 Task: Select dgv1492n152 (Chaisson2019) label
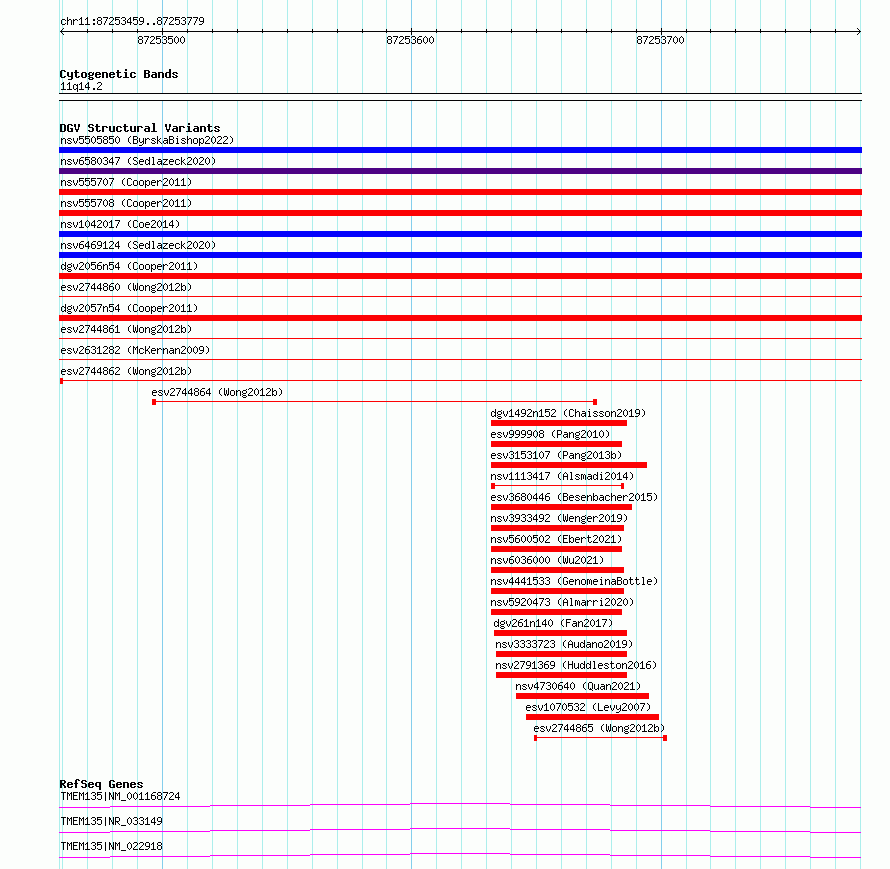pos(568,413)
